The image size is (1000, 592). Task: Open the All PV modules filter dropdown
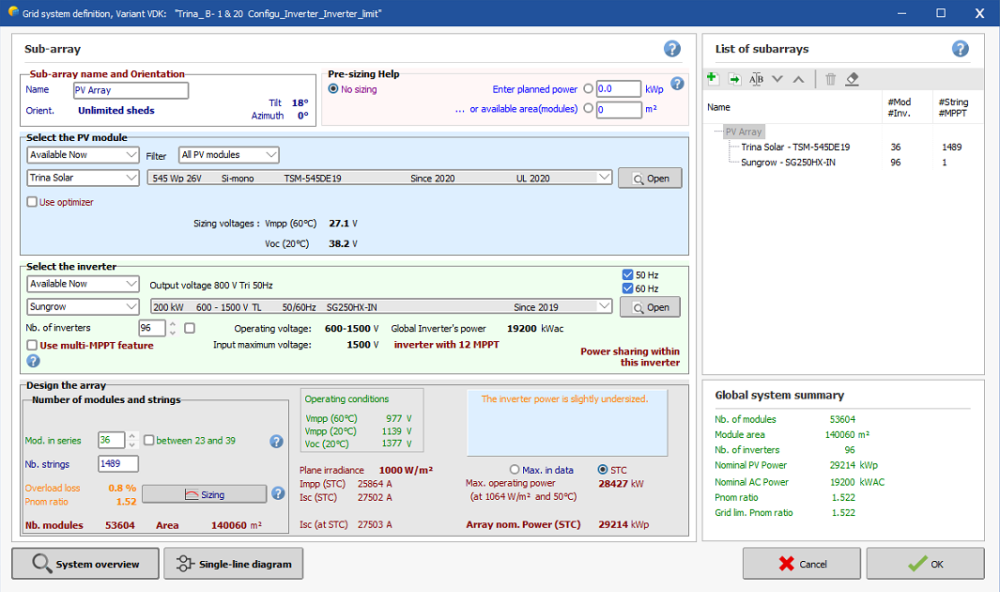pyautogui.click(x=229, y=155)
